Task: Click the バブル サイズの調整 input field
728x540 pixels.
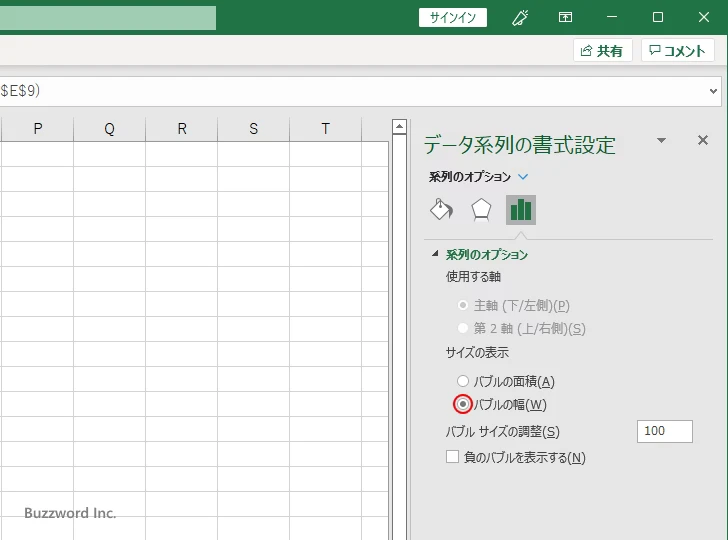Action: (664, 431)
